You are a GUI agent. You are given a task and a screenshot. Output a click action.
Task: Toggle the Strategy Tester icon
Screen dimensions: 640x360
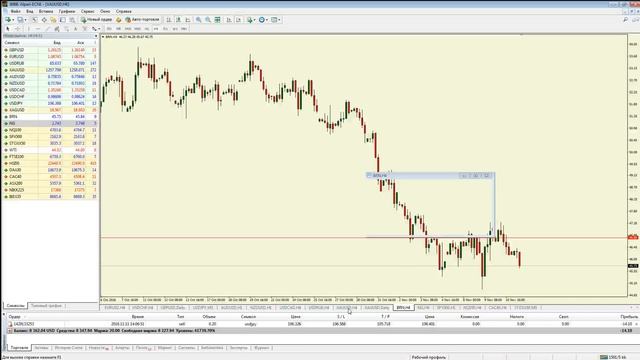(x=72, y=20)
